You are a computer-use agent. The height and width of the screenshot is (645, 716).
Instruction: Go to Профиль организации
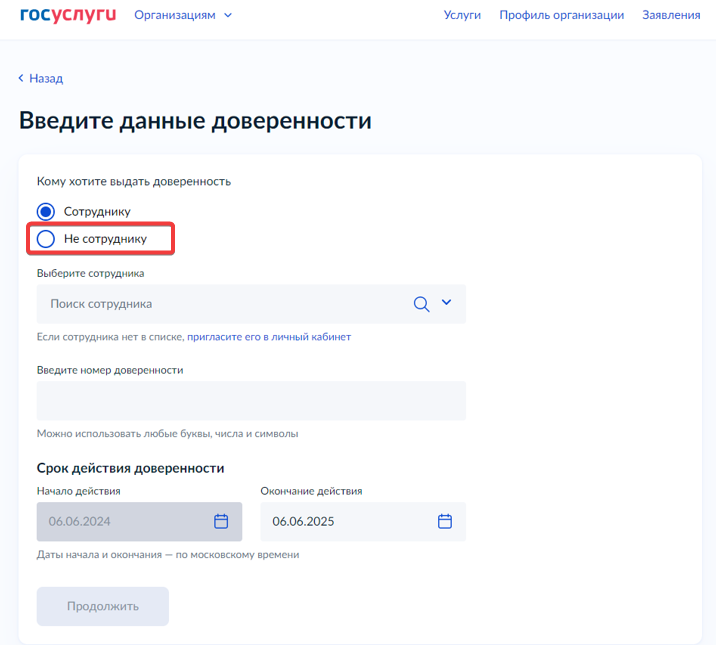pos(561,15)
